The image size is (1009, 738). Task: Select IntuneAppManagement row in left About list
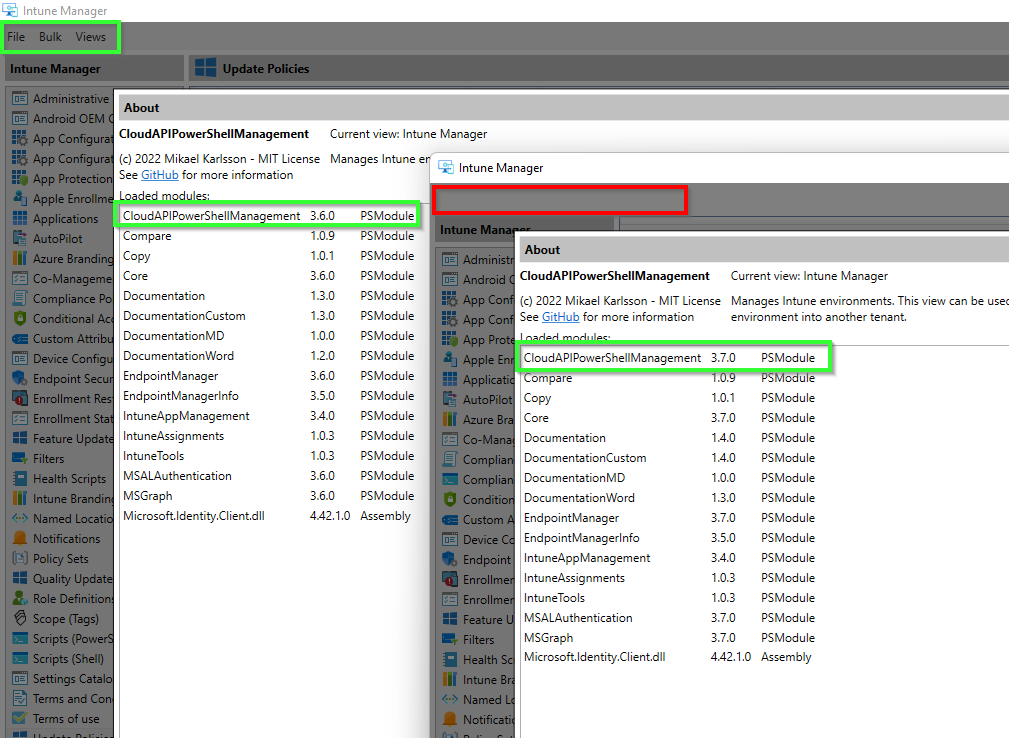pos(268,416)
